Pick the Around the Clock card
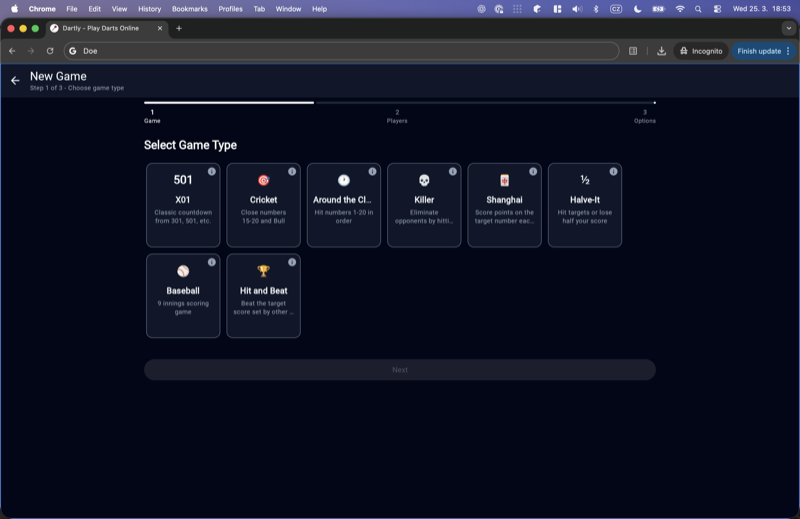This screenshot has height=519, width=800. pos(344,205)
